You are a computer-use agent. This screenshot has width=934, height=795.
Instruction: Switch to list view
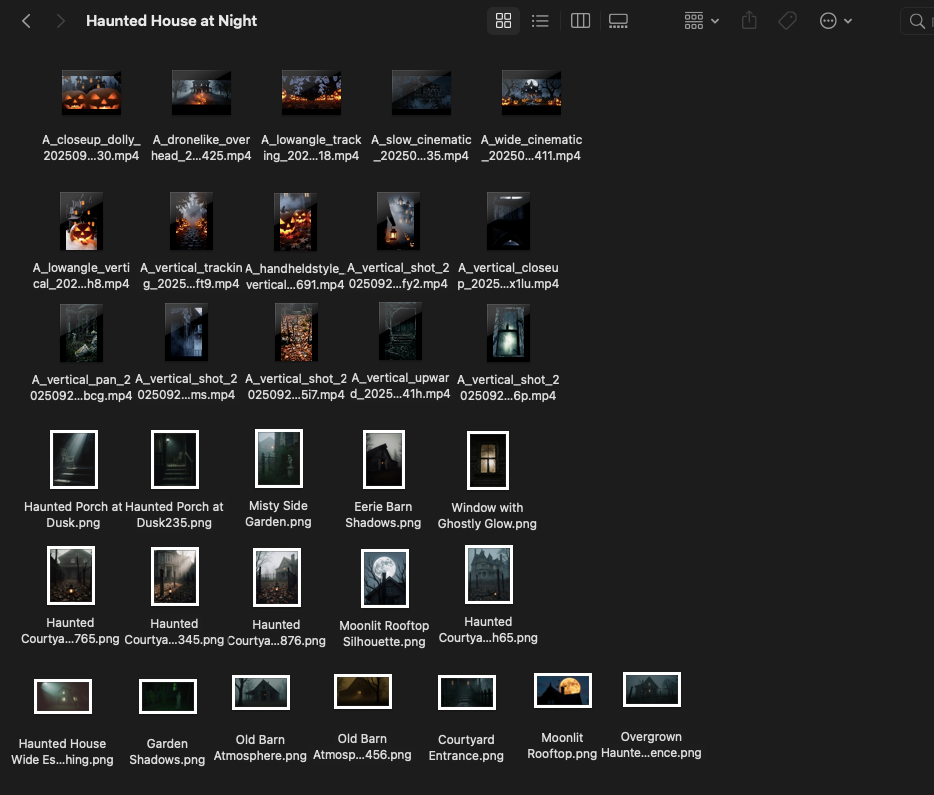pyautogui.click(x=540, y=21)
